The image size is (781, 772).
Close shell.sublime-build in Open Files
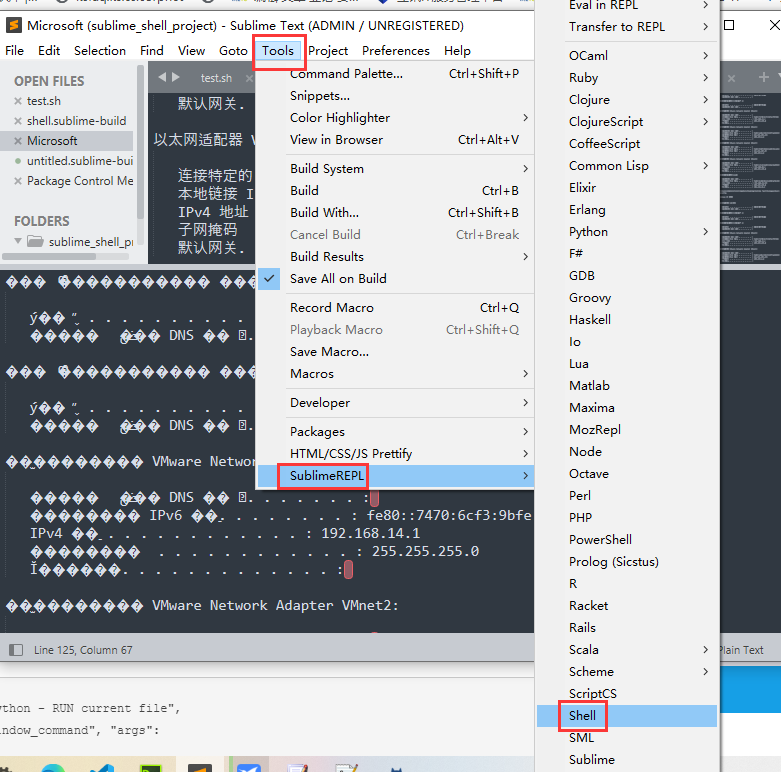18,121
